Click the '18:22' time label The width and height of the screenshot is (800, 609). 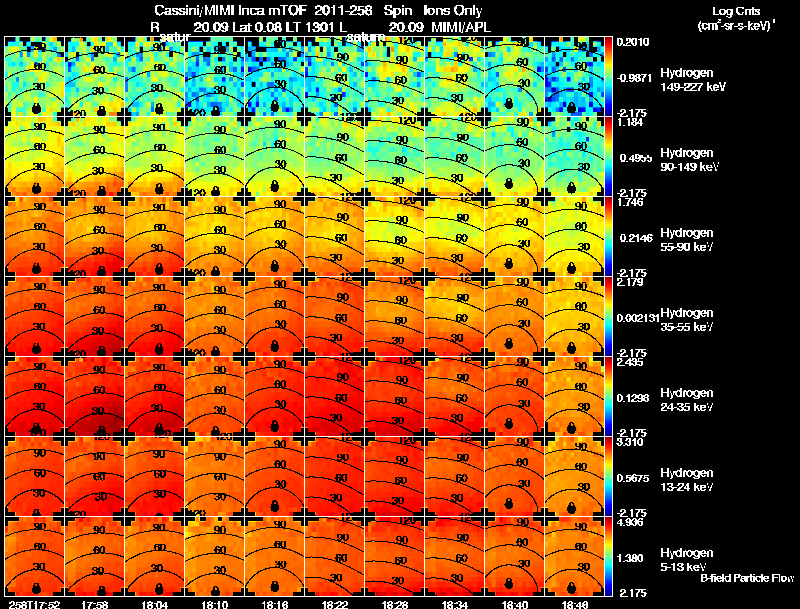(x=335, y=604)
